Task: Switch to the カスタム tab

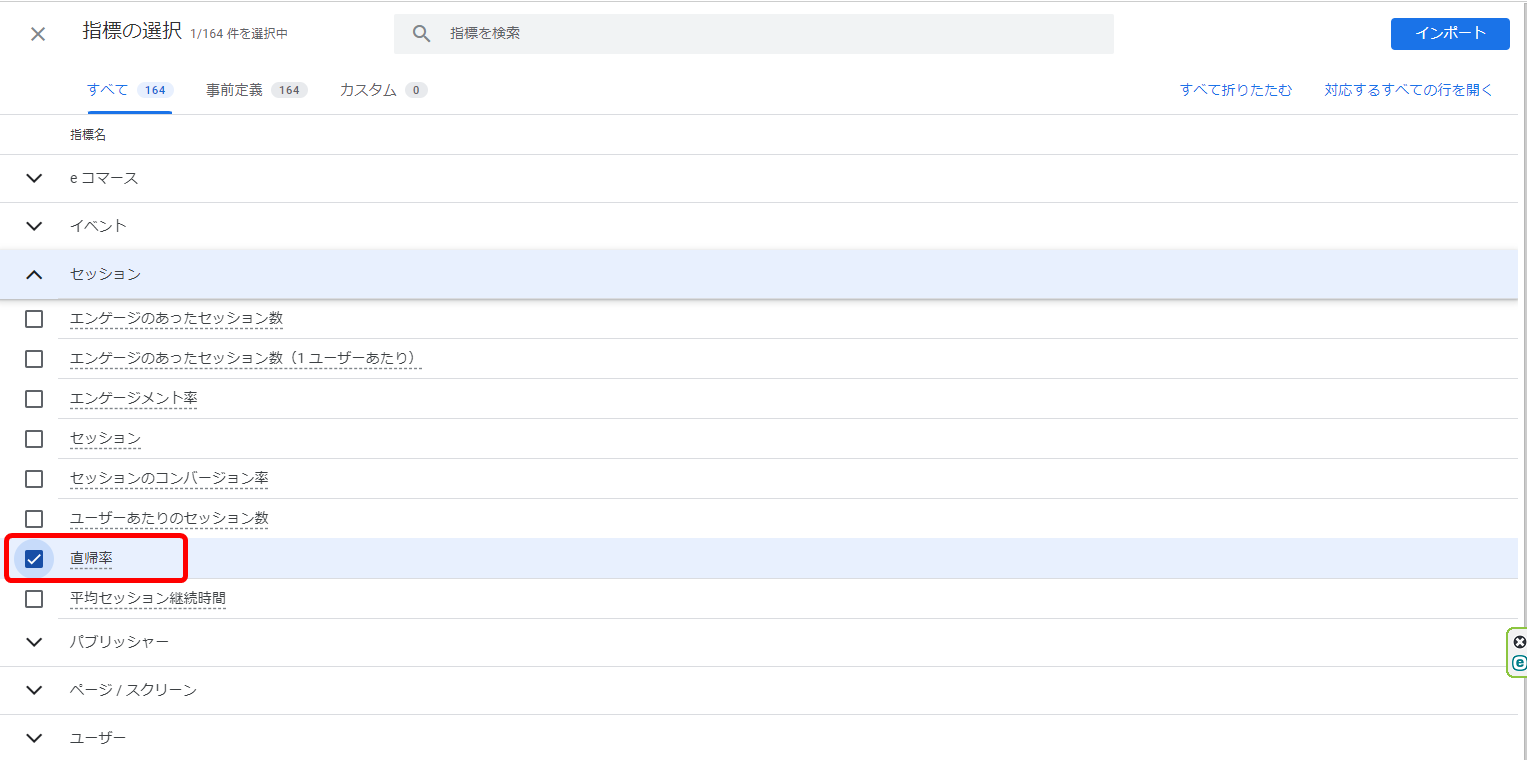Action: click(x=383, y=90)
